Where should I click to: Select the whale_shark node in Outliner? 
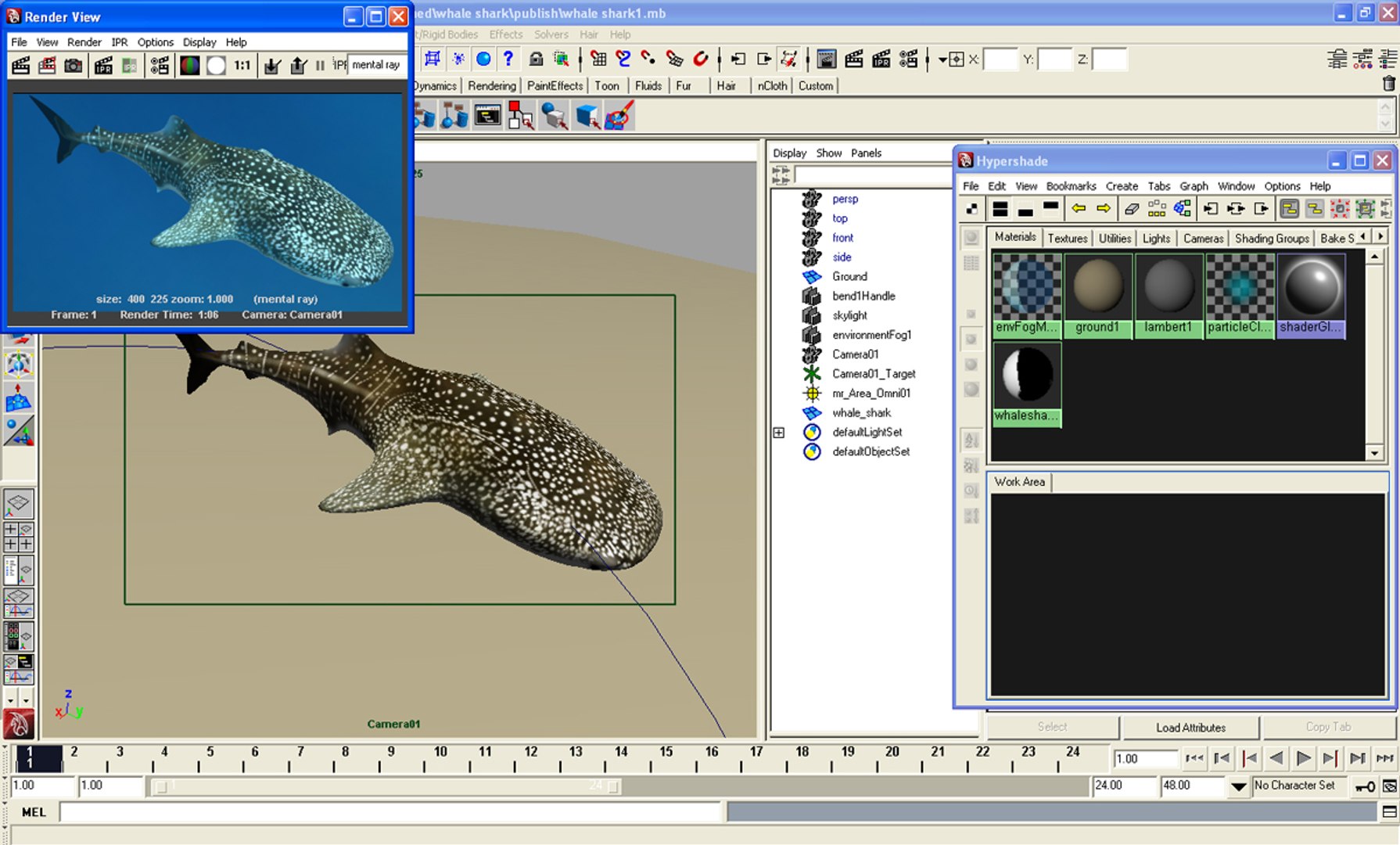[861, 413]
